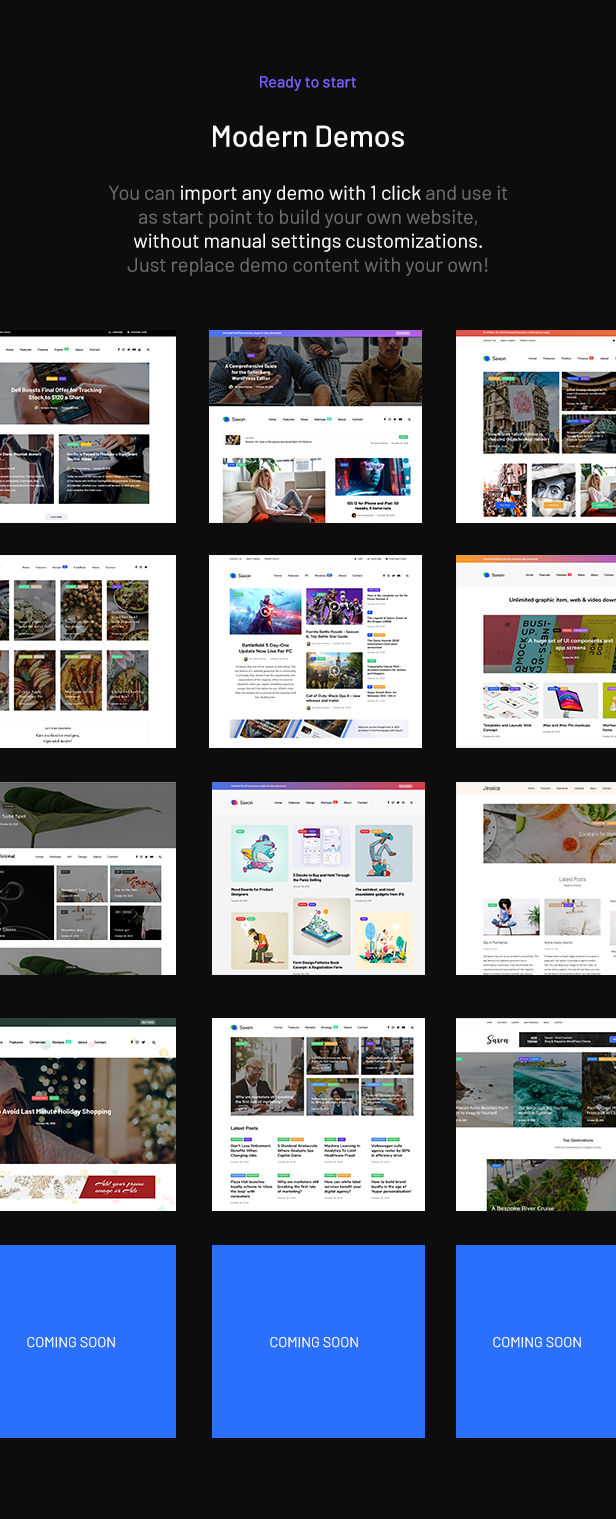616x1519 pixels.
Task: Open the marketing Latest Posts demo thumbnail
Action: click(x=318, y=1114)
